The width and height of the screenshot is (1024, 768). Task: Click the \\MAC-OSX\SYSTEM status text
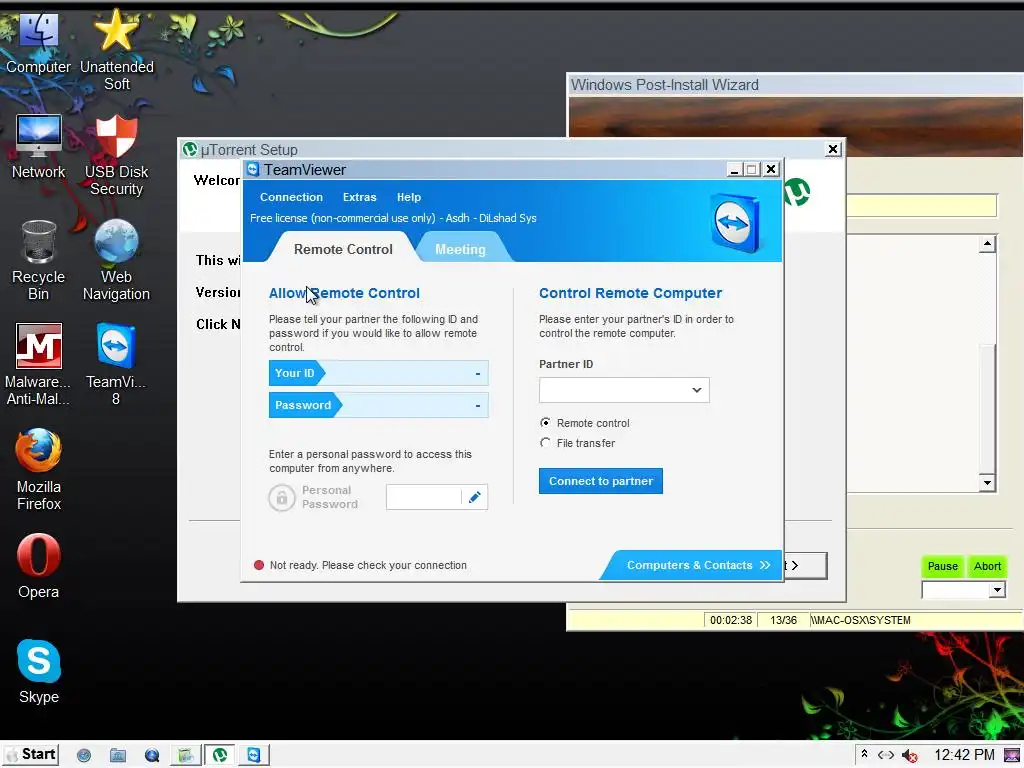(861, 620)
